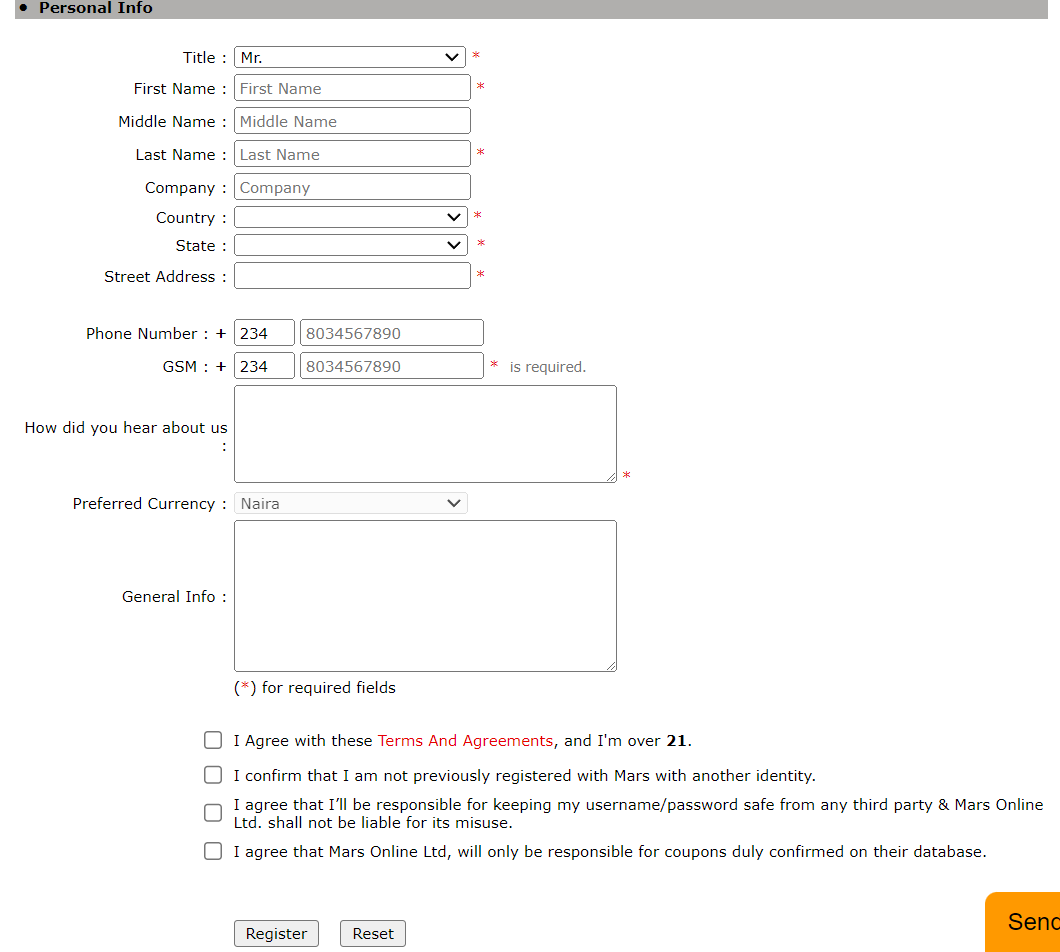
Task: Check the Terms And Agreements checkbox
Action: pos(212,739)
